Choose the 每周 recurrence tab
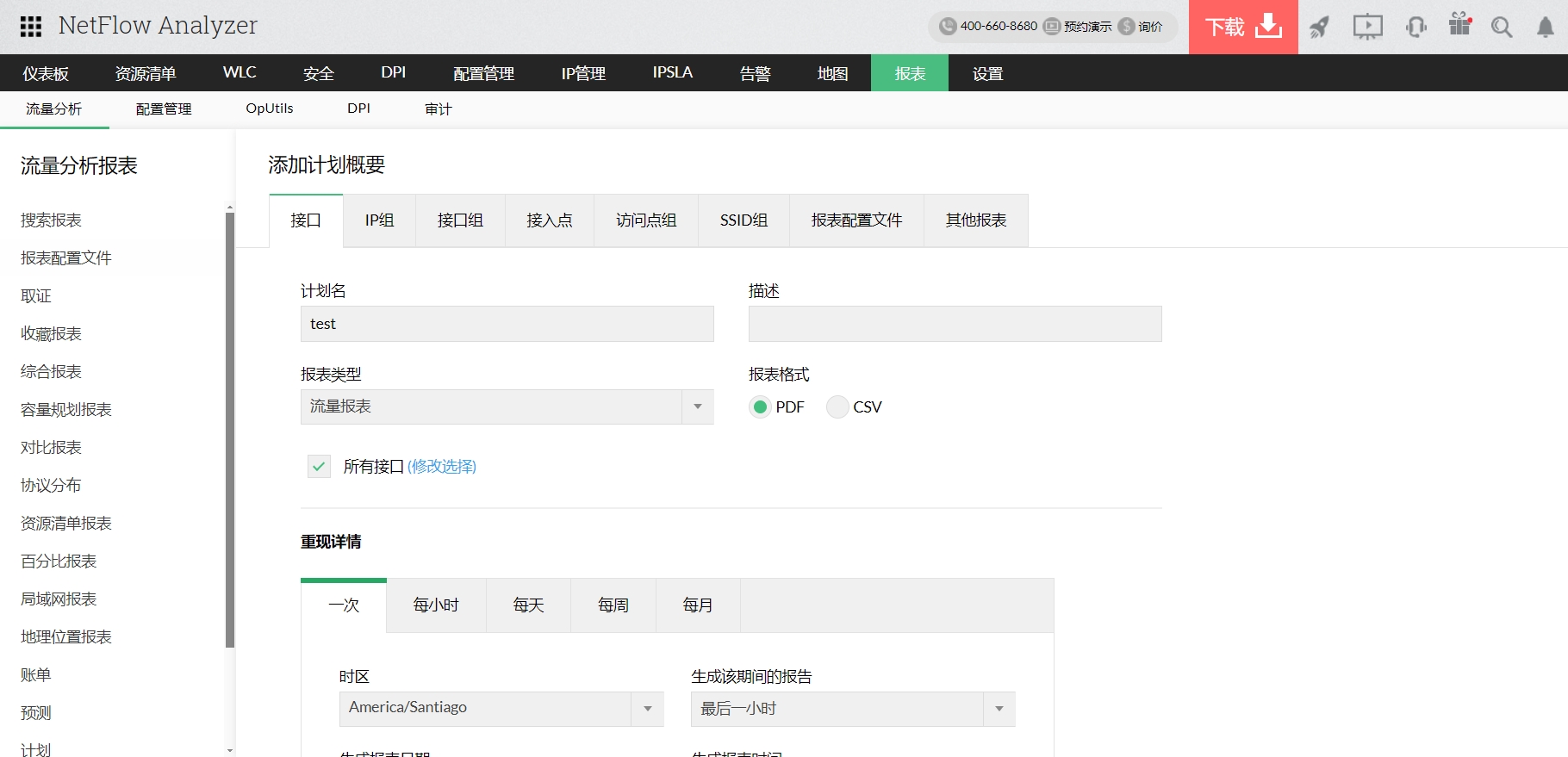Screen dimensions: 1568x757 tap(613, 605)
